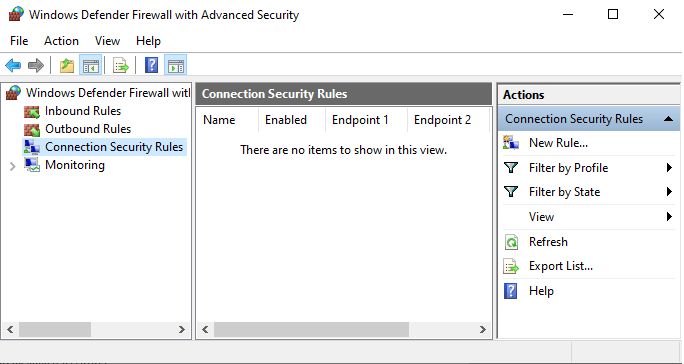Click the Back arrow toolbar icon

13,66
